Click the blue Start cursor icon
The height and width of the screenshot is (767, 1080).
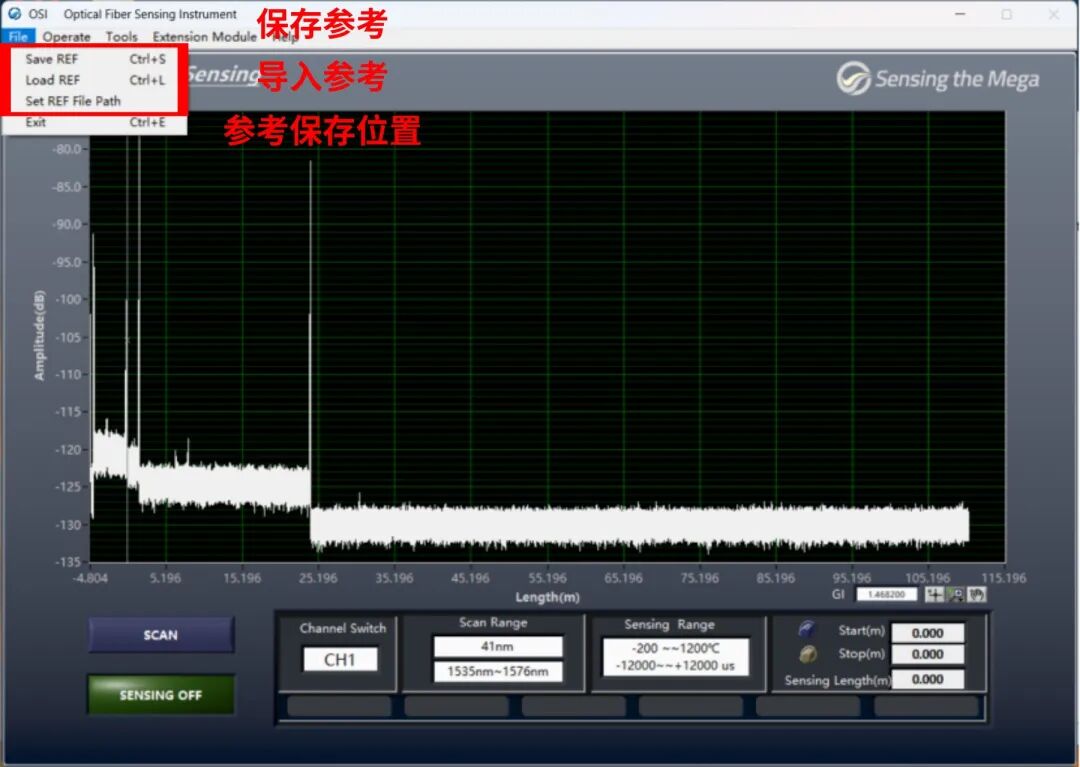(x=807, y=630)
